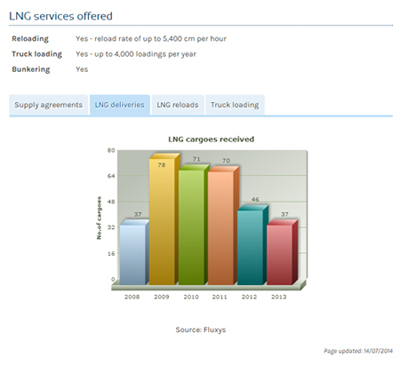The height and width of the screenshot is (365, 400).
Task: Open the Truck loading tab
Action: 235,105
